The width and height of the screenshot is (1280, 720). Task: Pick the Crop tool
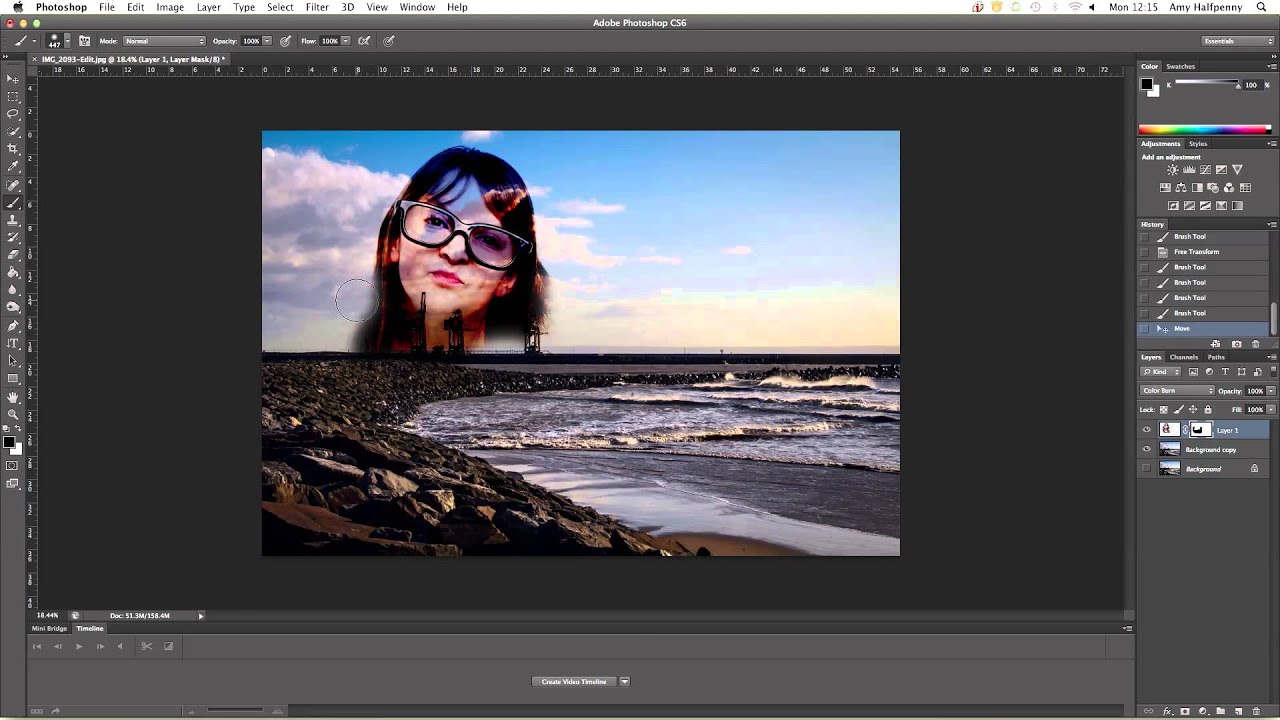13,149
